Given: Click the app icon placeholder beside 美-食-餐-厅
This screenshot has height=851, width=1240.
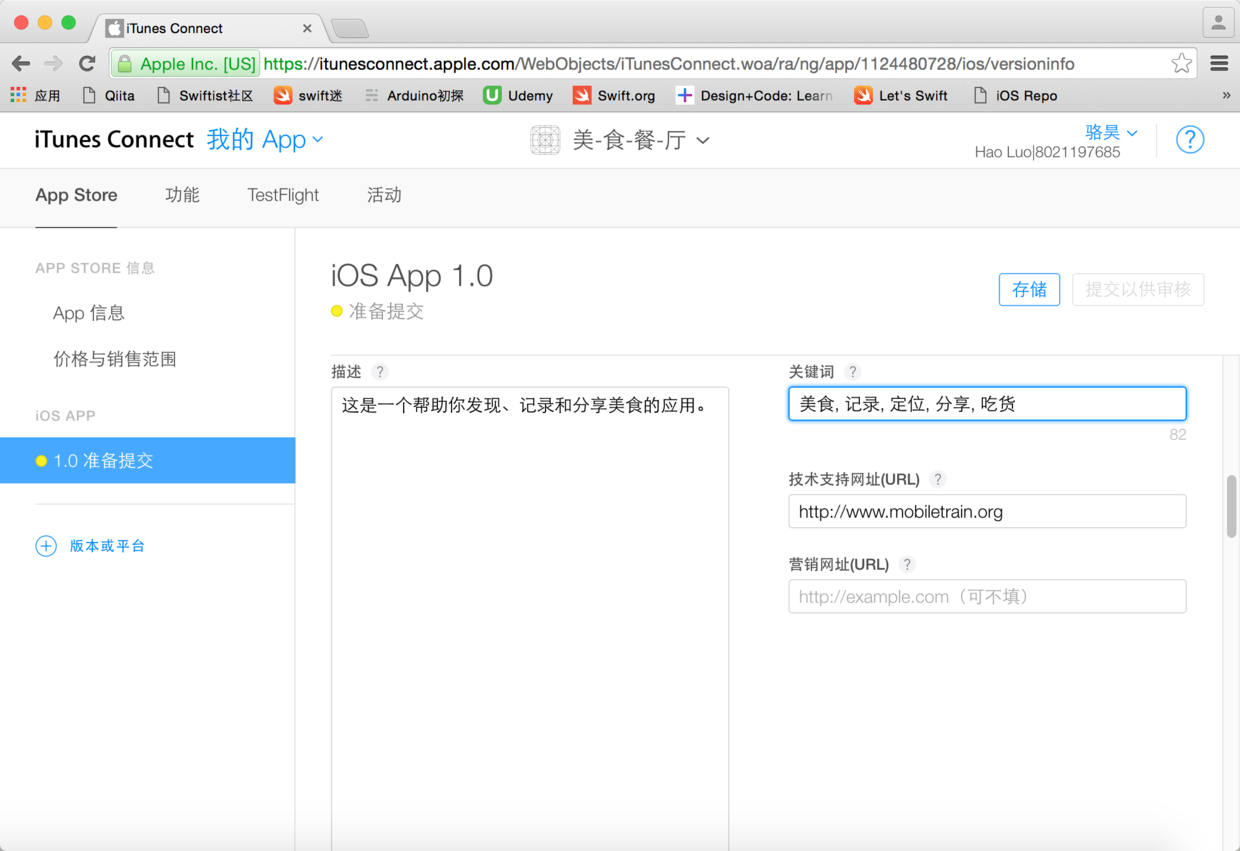Looking at the screenshot, I should (x=545, y=140).
